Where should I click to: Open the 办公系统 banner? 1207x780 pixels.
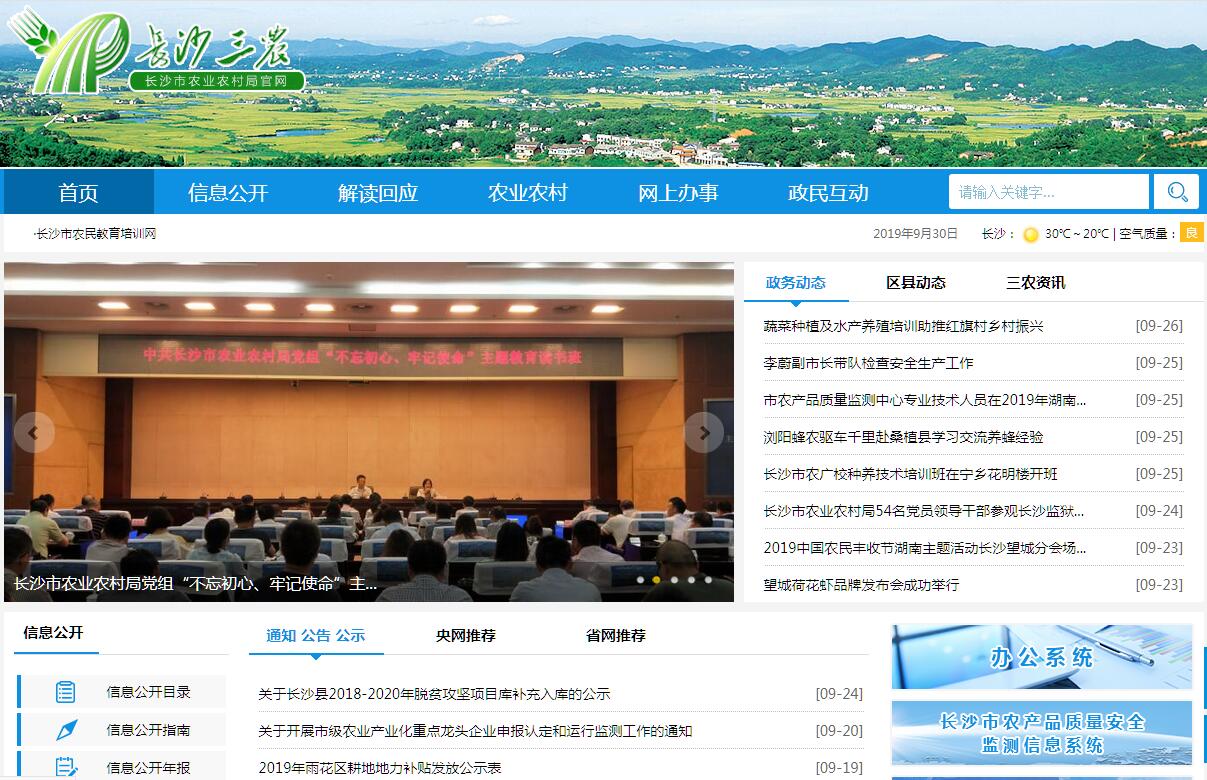[1041, 657]
